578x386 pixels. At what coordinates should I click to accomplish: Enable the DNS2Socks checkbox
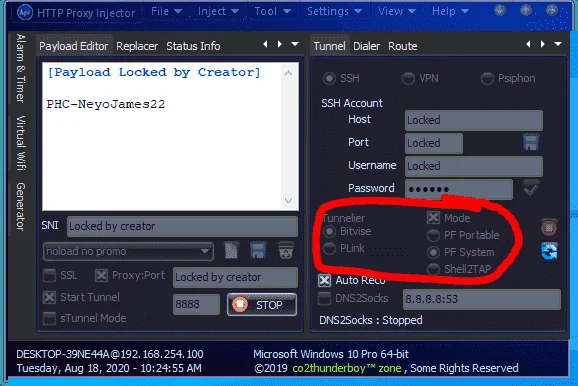[324, 298]
